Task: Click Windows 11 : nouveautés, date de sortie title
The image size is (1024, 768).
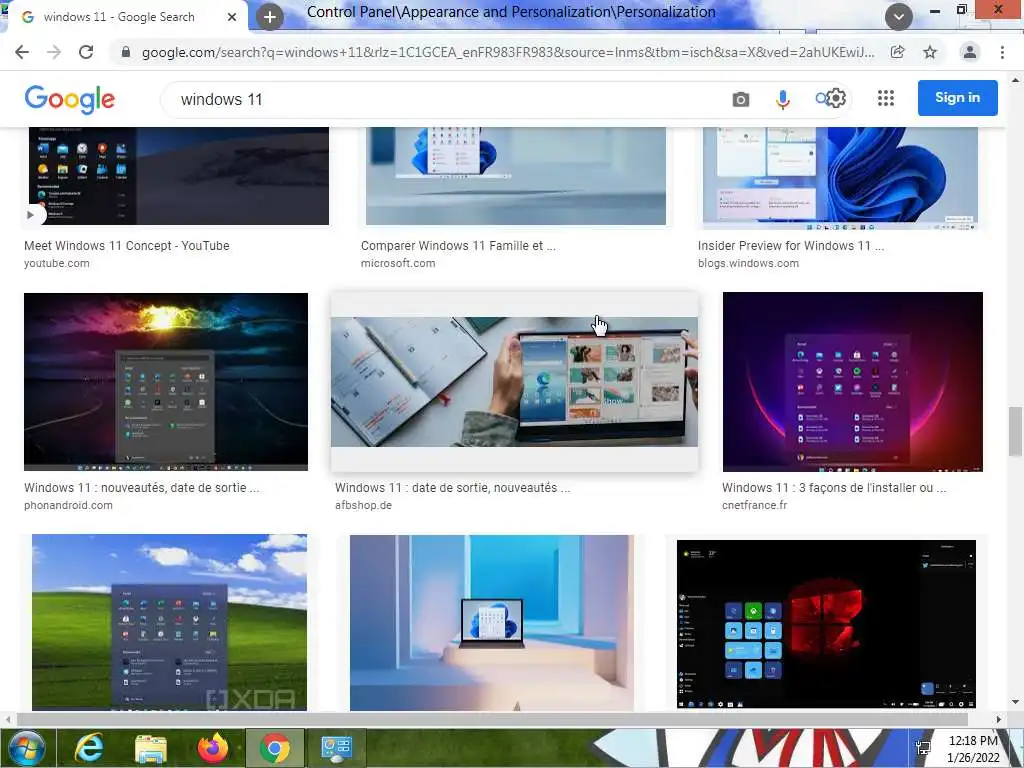Action: (142, 488)
